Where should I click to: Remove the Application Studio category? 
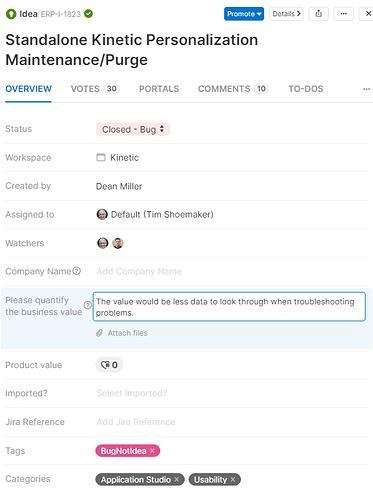click(x=177, y=479)
